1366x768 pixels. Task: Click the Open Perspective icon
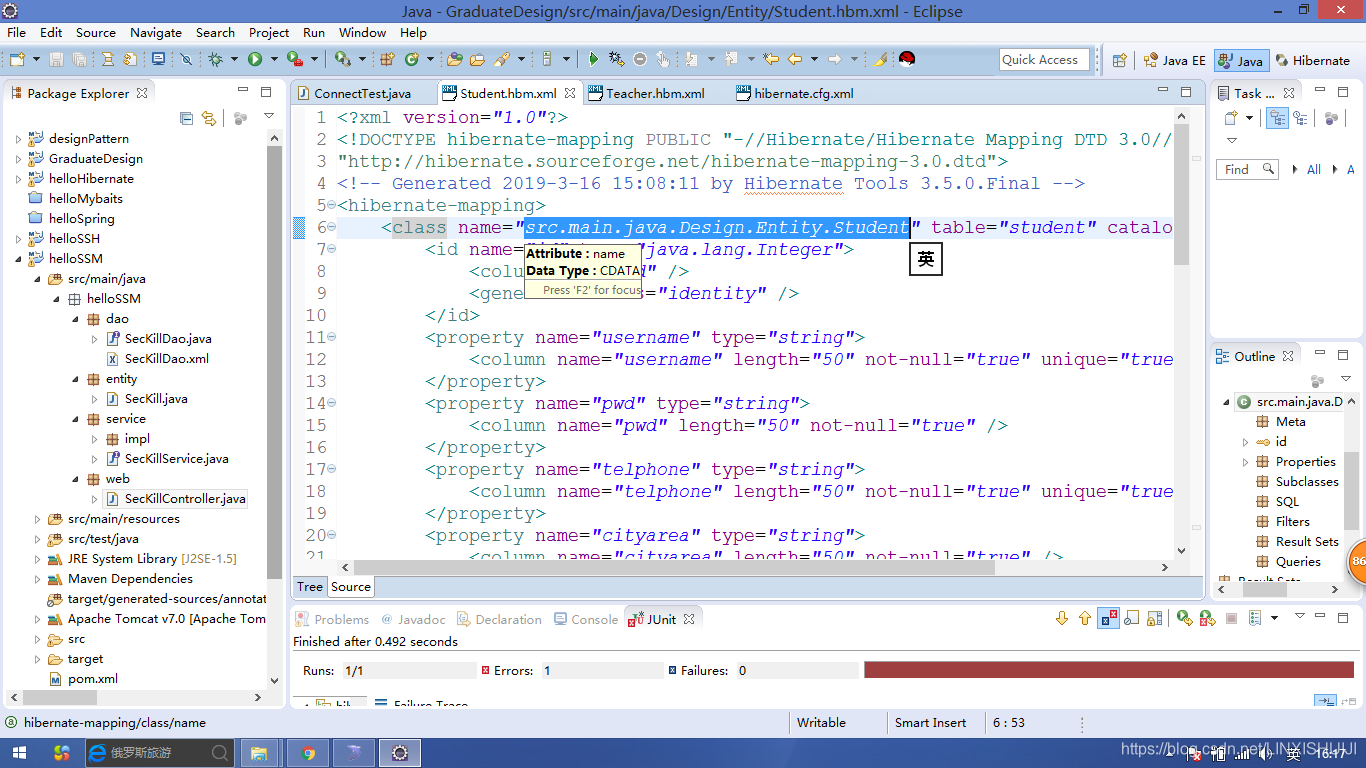coord(1120,60)
